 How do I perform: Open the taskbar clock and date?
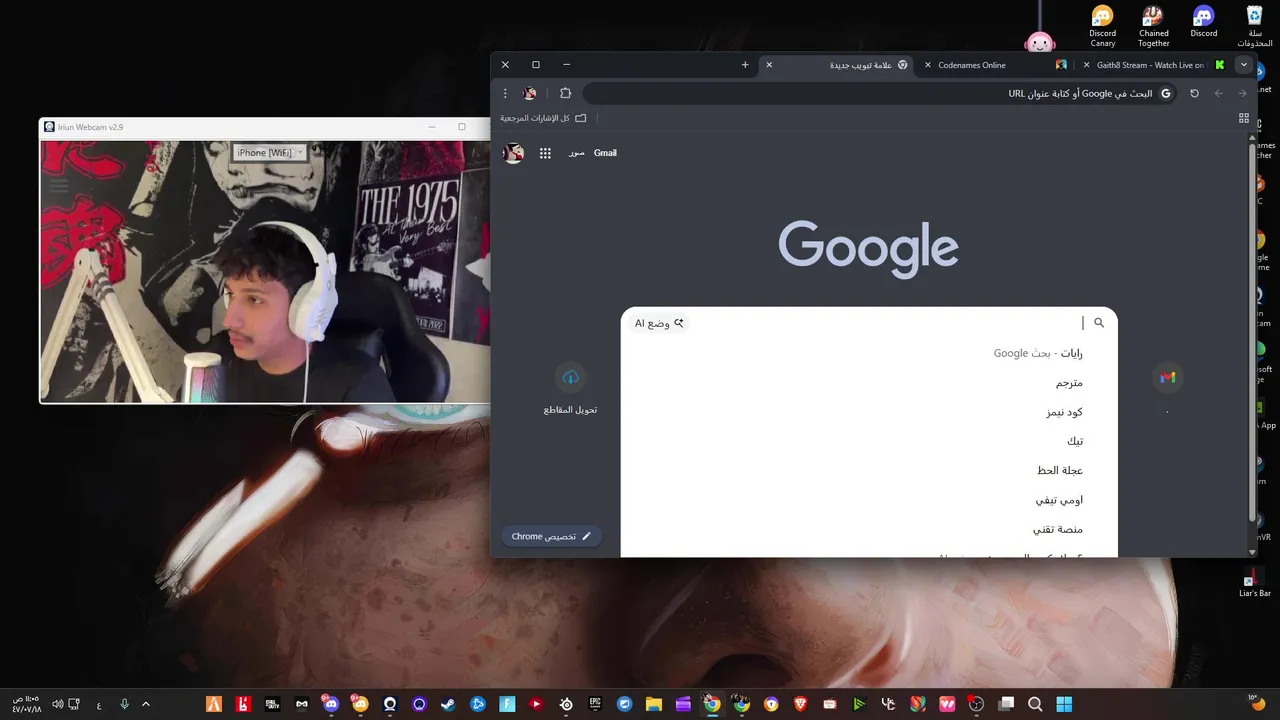(x=26, y=704)
